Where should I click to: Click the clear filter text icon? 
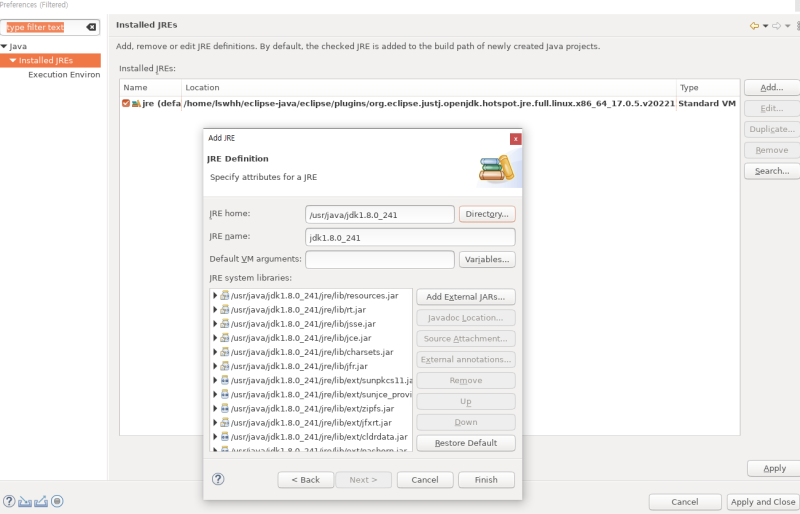click(91, 27)
